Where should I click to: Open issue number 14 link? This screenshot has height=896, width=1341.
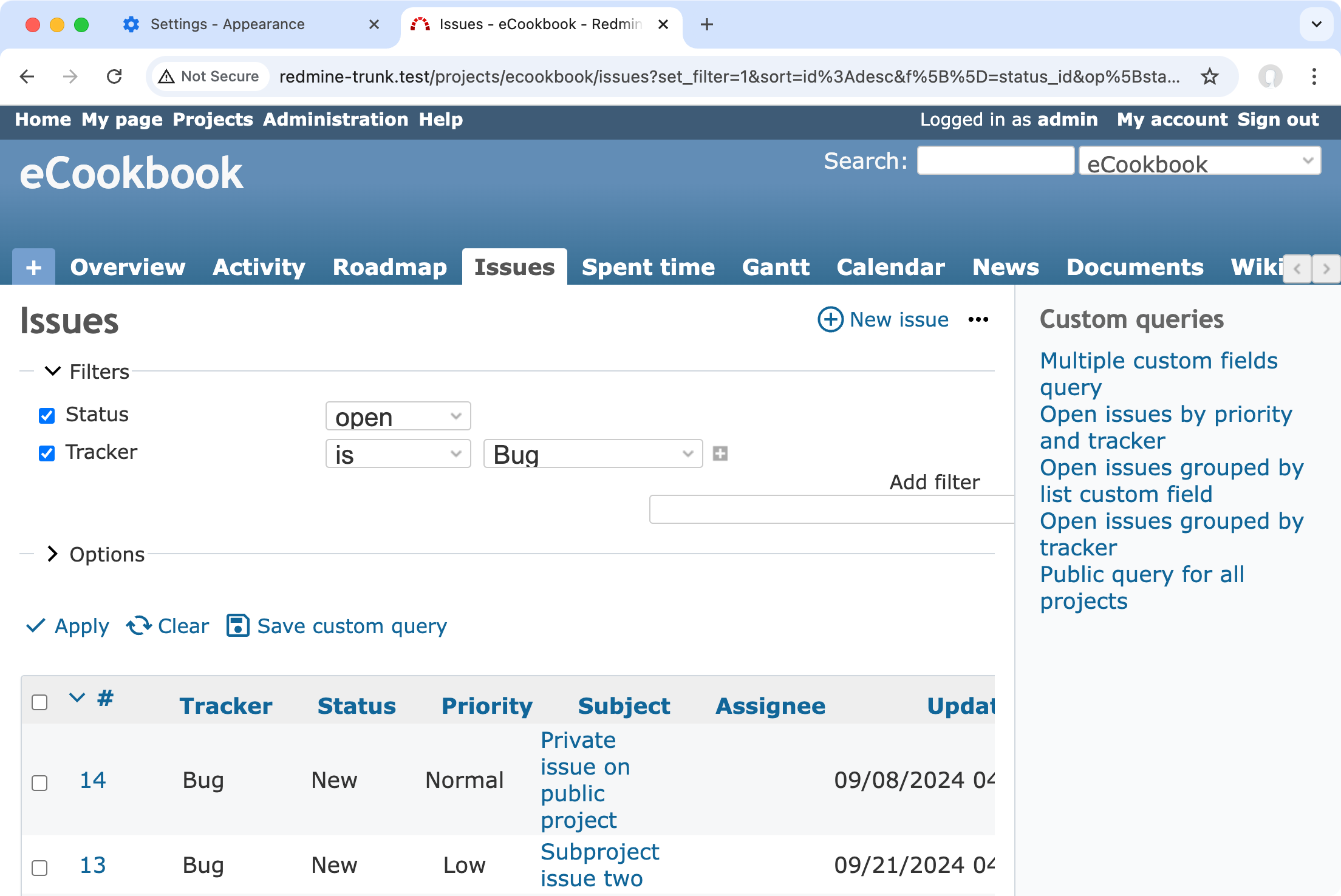93,780
